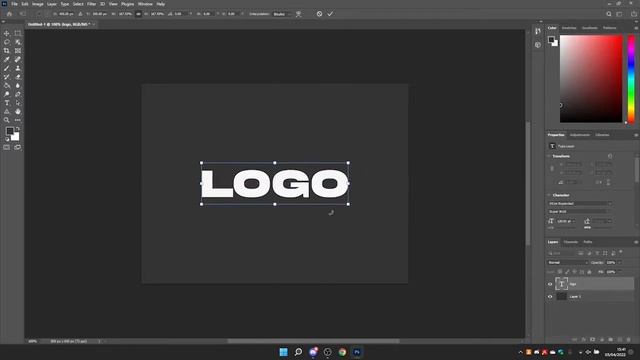The width and height of the screenshot is (640, 360).
Task: Open the Windows Start button
Action: click(x=284, y=352)
